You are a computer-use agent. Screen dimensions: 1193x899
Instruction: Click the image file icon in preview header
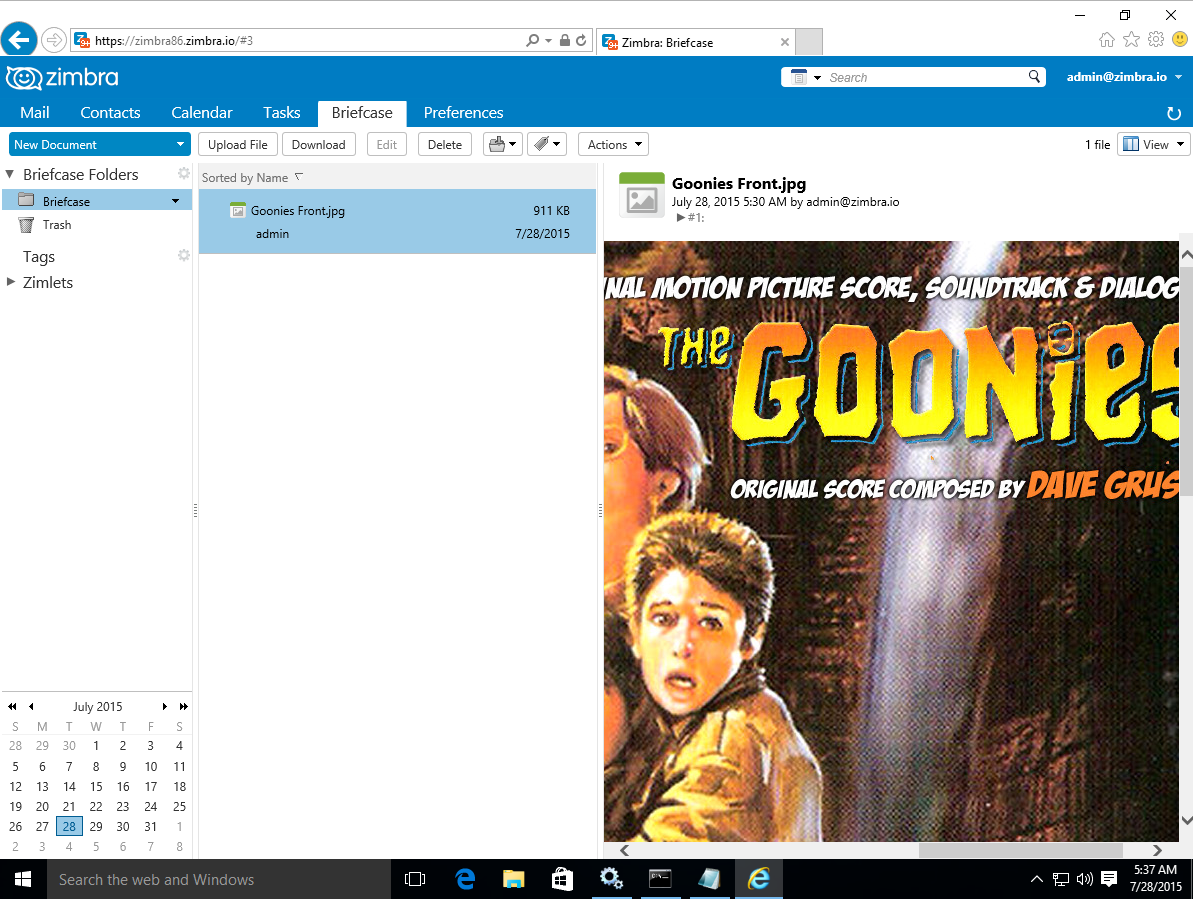click(641, 195)
